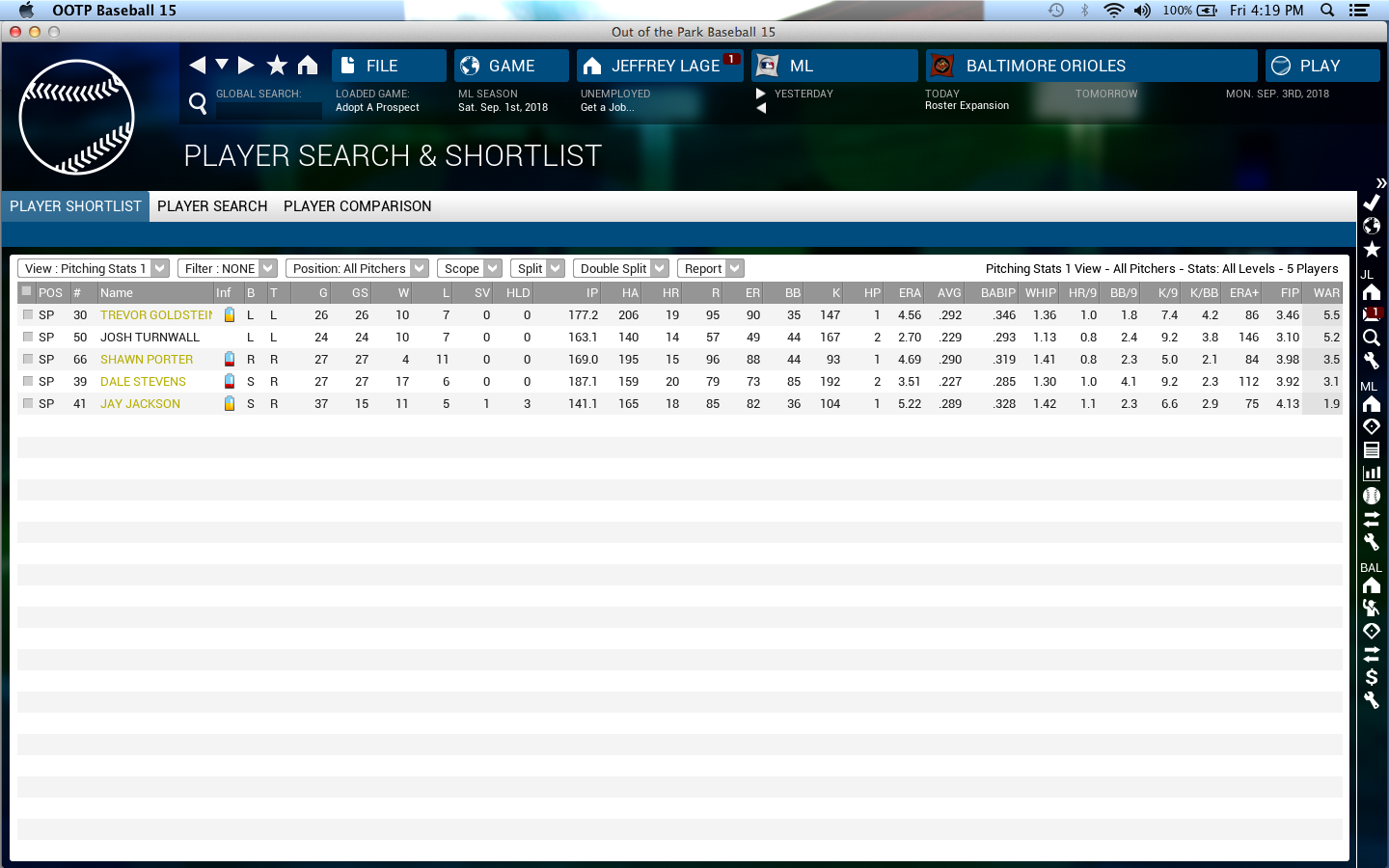Open the ML baseball icon in sidebar
This screenshot has width=1389, height=868.
click(x=1371, y=496)
